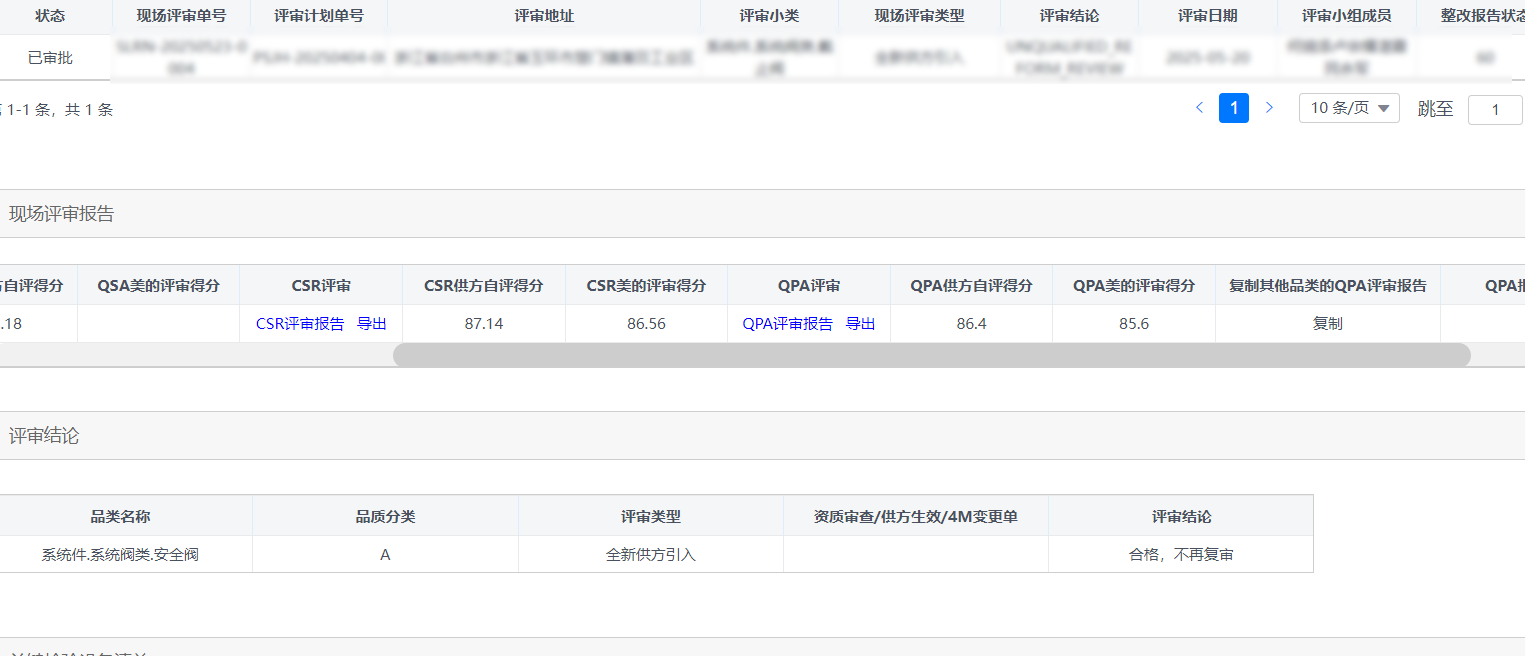Image resolution: width=1525 pixels, height=656 pixels.
Task: Open the 10 条/页 page size dropdown
Action: 1348,108
